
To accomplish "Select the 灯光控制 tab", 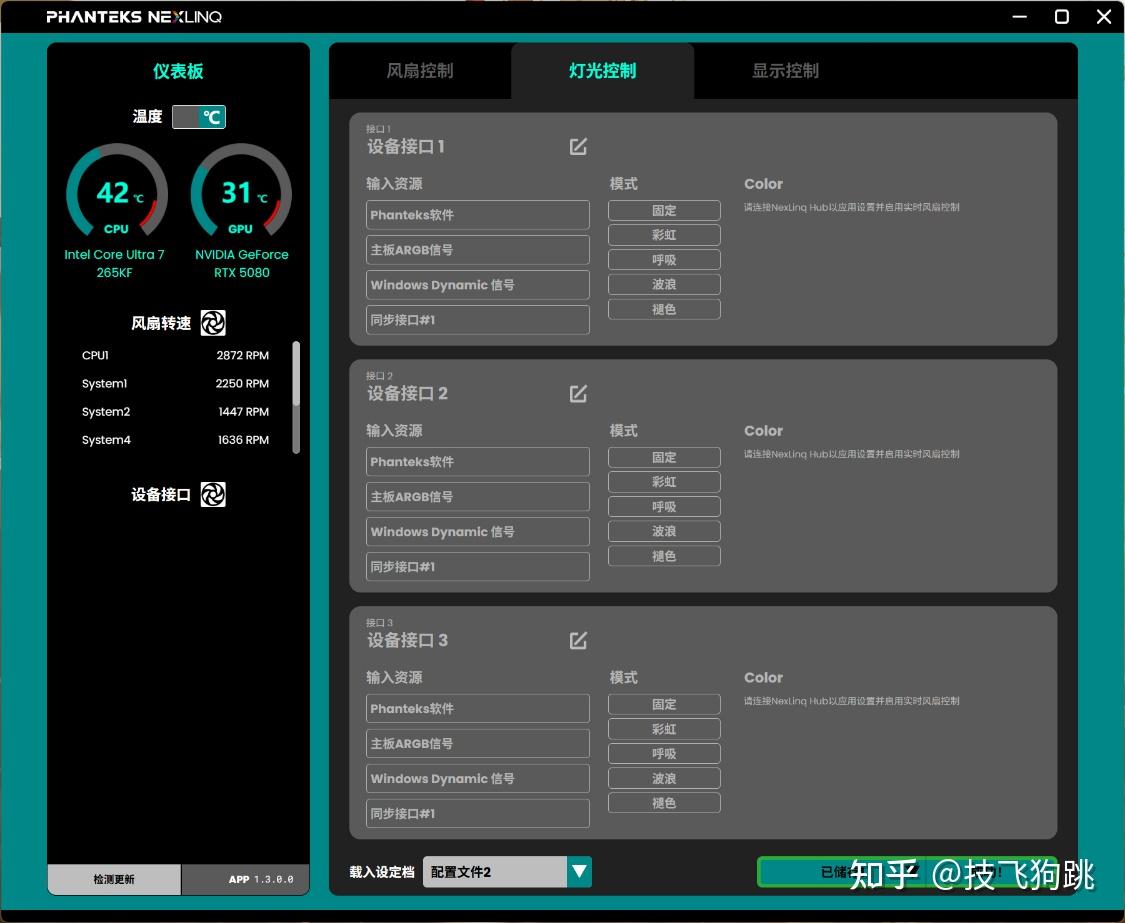I will 603,70.
